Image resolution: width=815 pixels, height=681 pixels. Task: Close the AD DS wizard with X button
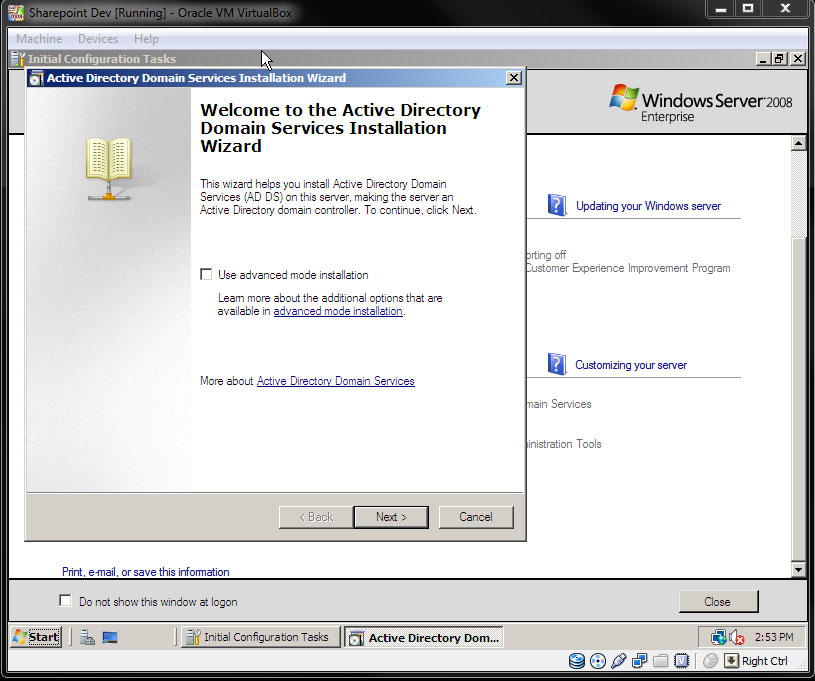pyautogui.click(x=514, y=78)
